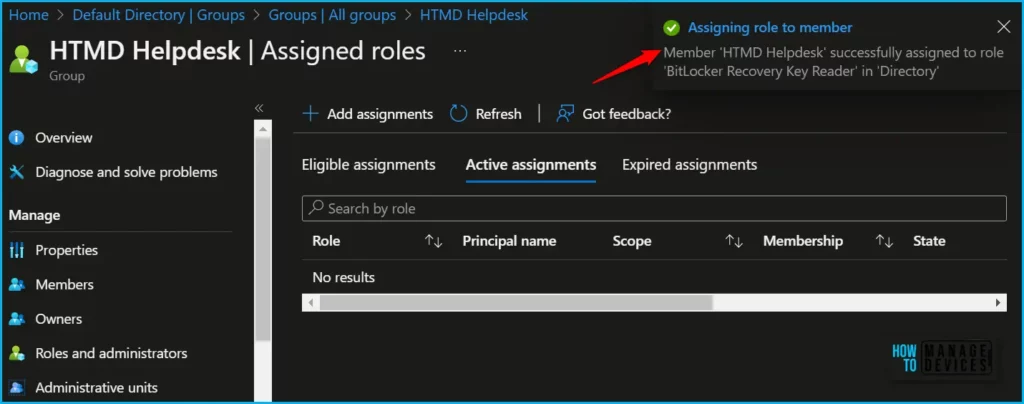1024x404 pixels.
Task: Dismiss the Assigning role notification
Action: (x=1004, y=27)
